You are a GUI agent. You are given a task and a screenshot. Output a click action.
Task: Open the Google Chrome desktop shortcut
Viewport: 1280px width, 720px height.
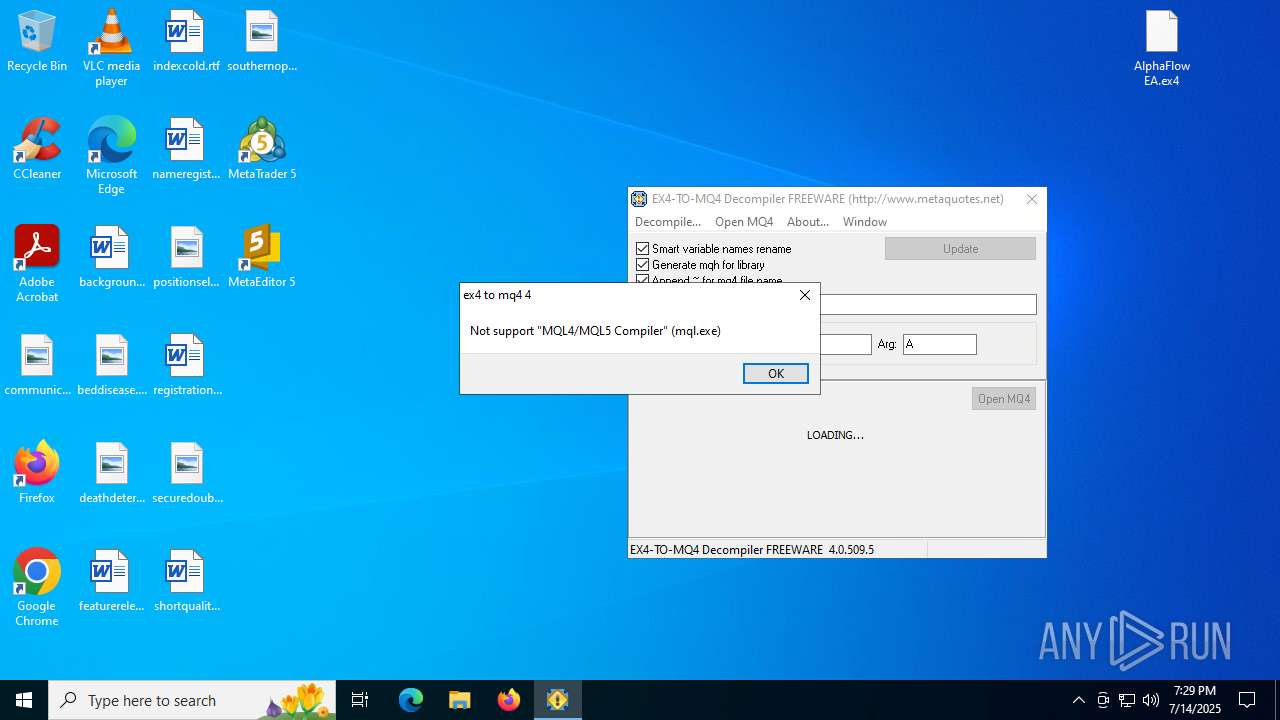[37, 588]
